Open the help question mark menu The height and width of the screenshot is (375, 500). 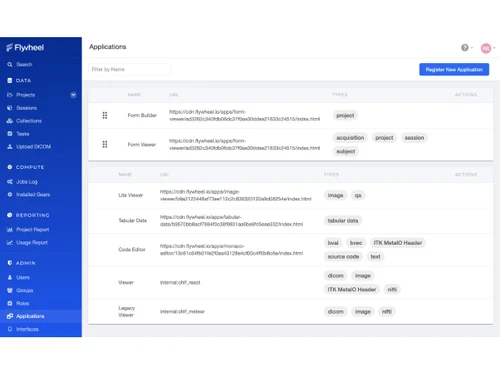(467, 48)
